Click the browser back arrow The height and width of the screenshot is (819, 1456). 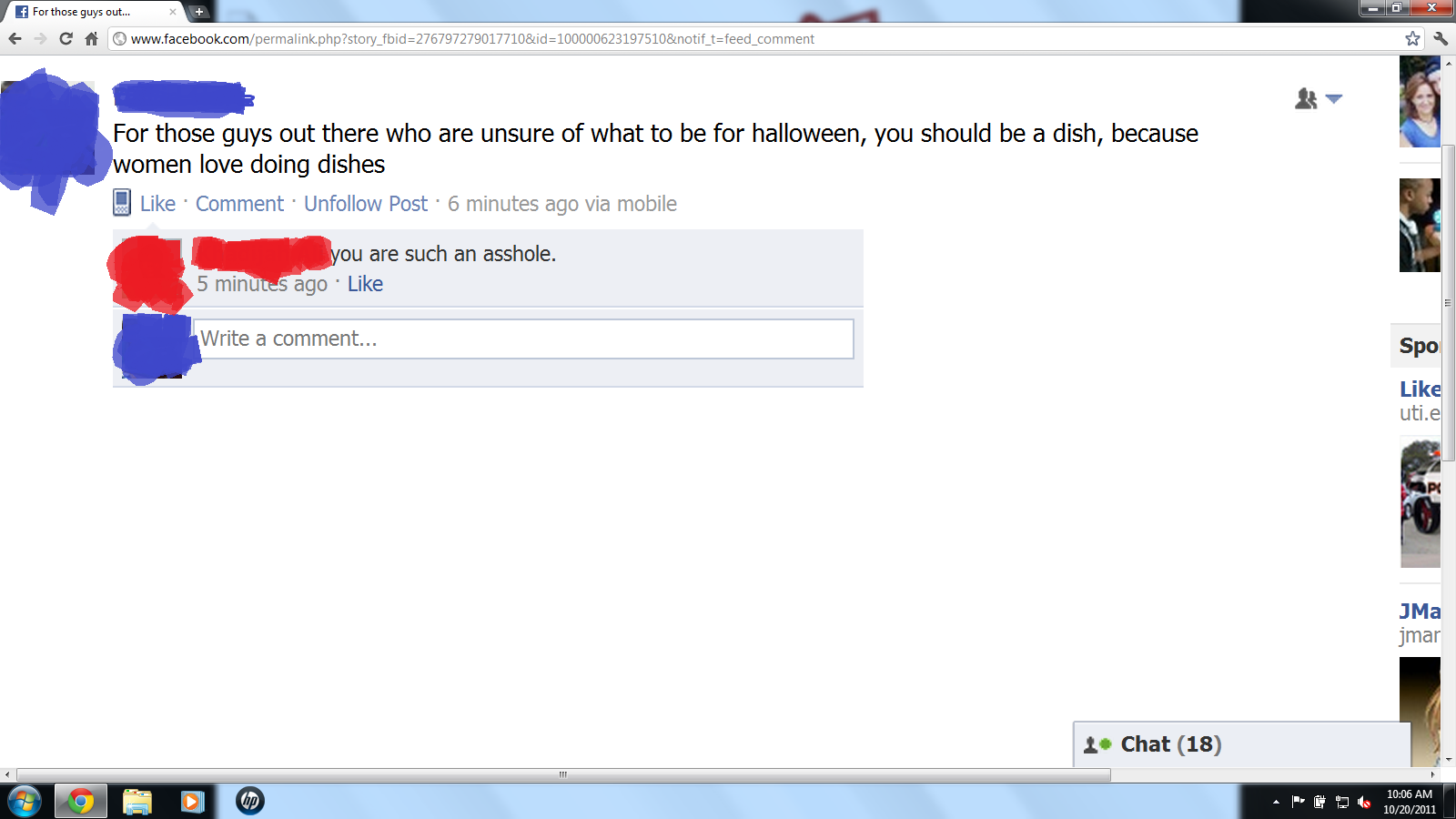click(x=15, y=39)
